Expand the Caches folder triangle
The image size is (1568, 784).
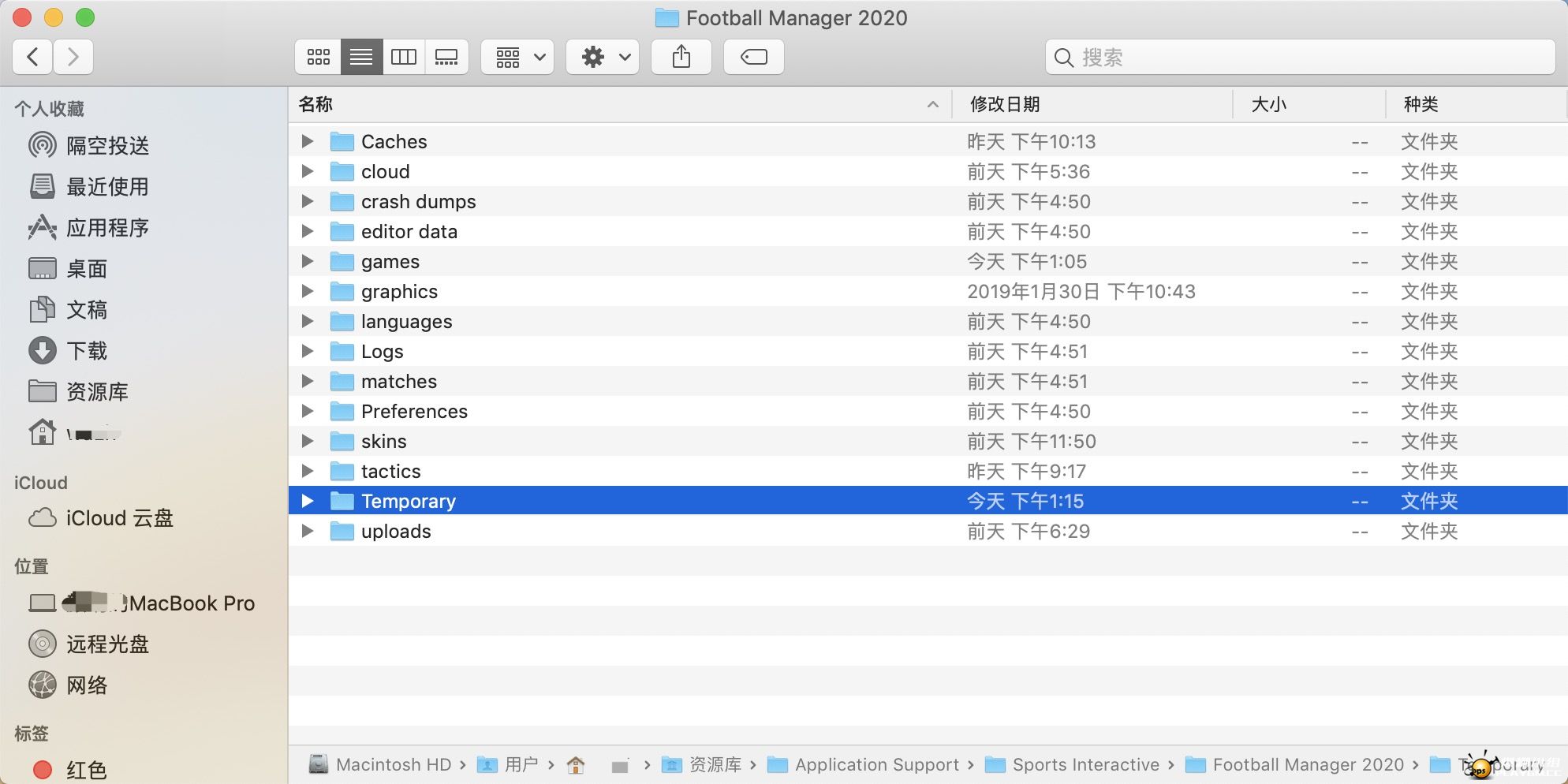[308, 141]
